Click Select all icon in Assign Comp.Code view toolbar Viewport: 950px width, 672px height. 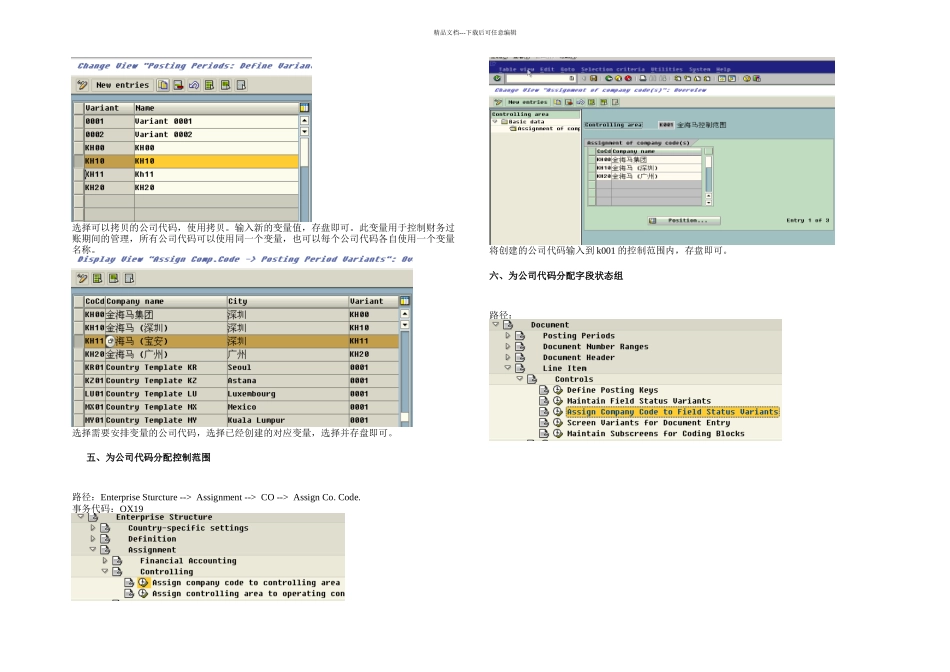[x=98, y=279]
